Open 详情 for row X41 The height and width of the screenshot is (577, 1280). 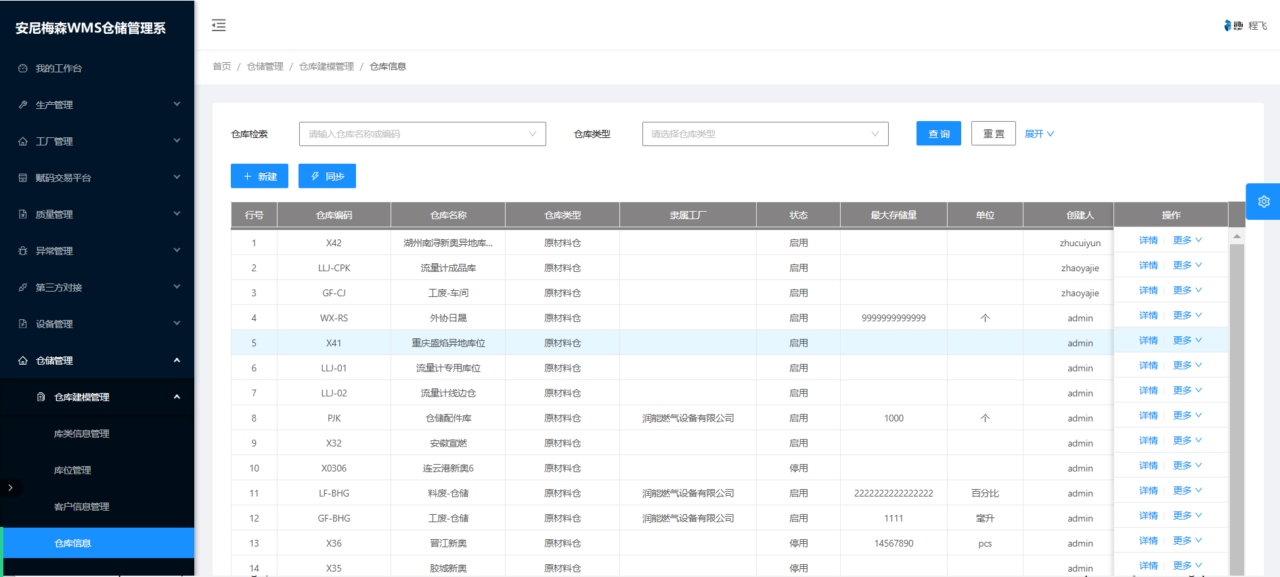click(1148, 340)
